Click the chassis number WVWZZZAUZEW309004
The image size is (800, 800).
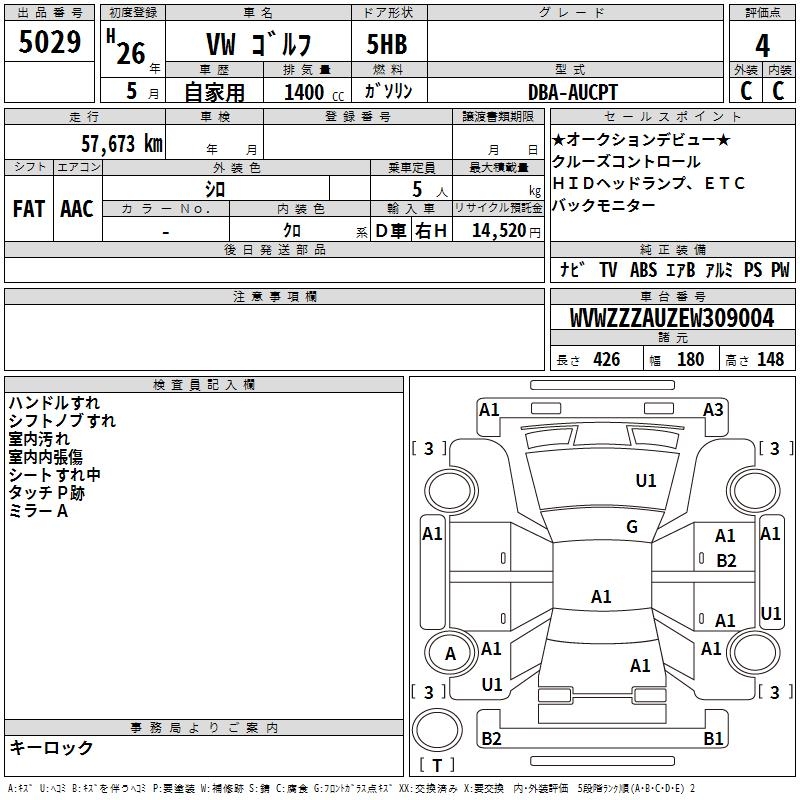pos(671,319)
